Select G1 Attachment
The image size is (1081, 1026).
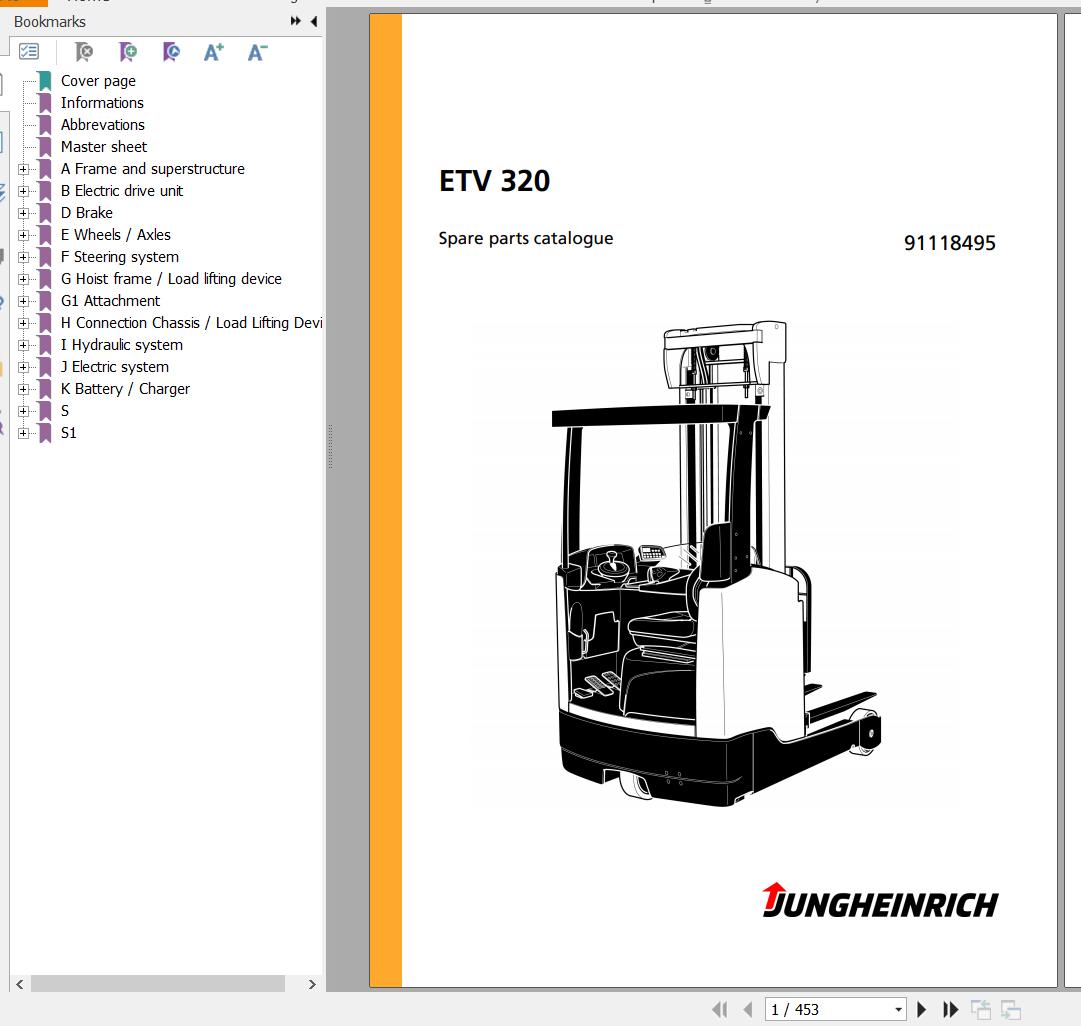click(110, 301)
